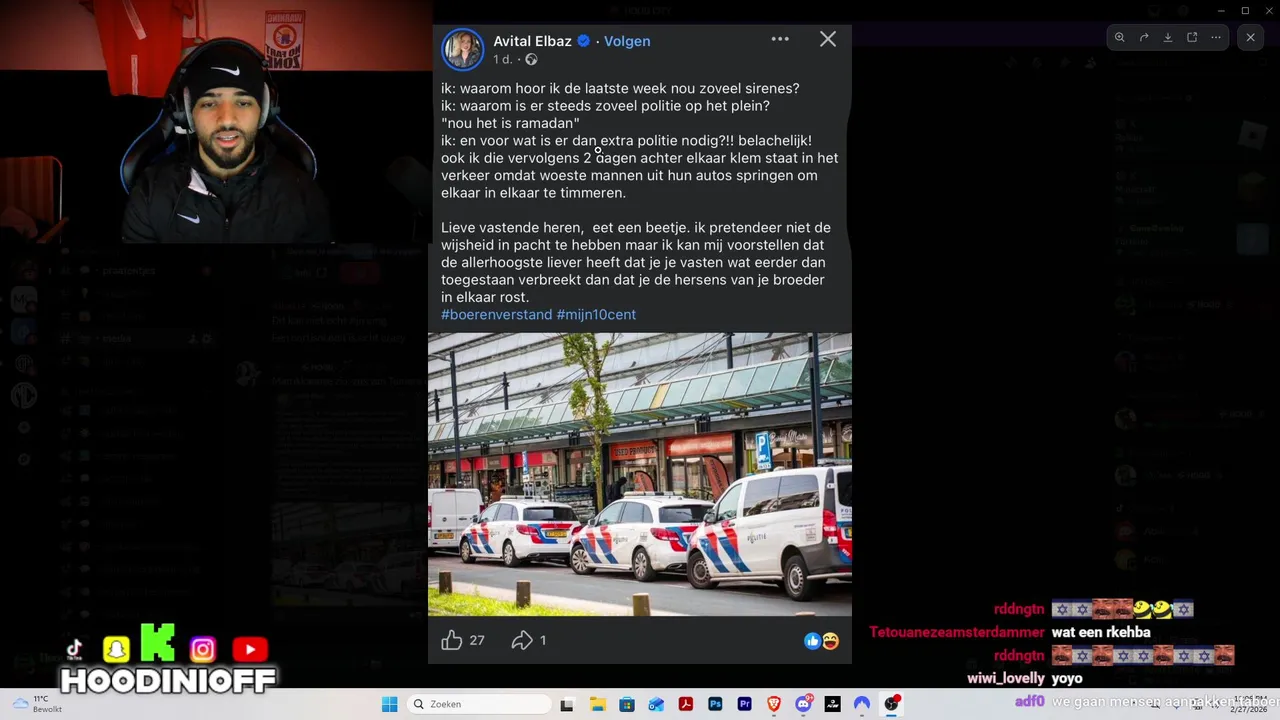Open NordVPN from the taskbar
The height and width of the screenshot is (720, 1280).
coord(862,704)
